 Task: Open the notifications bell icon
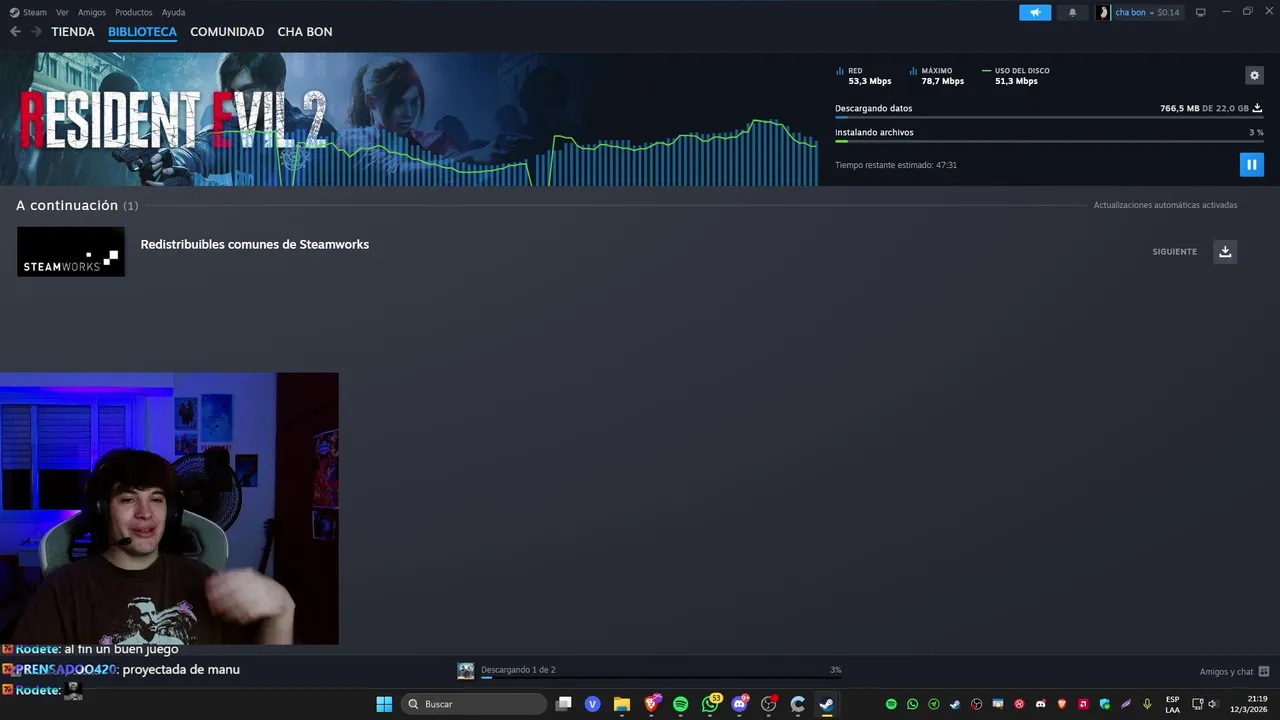click(1073, 12)
